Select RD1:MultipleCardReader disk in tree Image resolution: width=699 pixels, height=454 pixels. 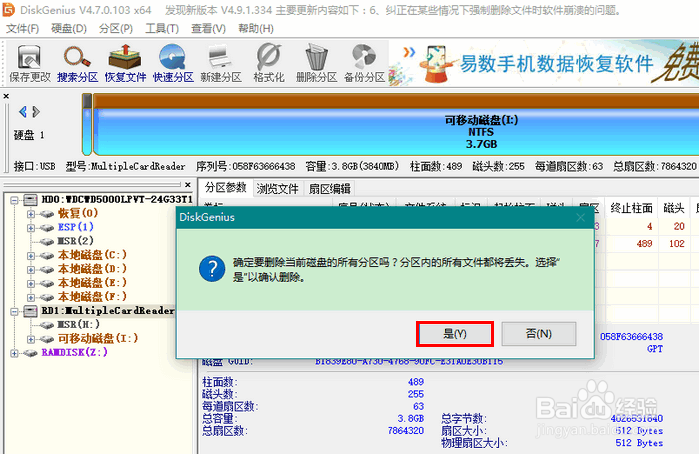(108, 310)
